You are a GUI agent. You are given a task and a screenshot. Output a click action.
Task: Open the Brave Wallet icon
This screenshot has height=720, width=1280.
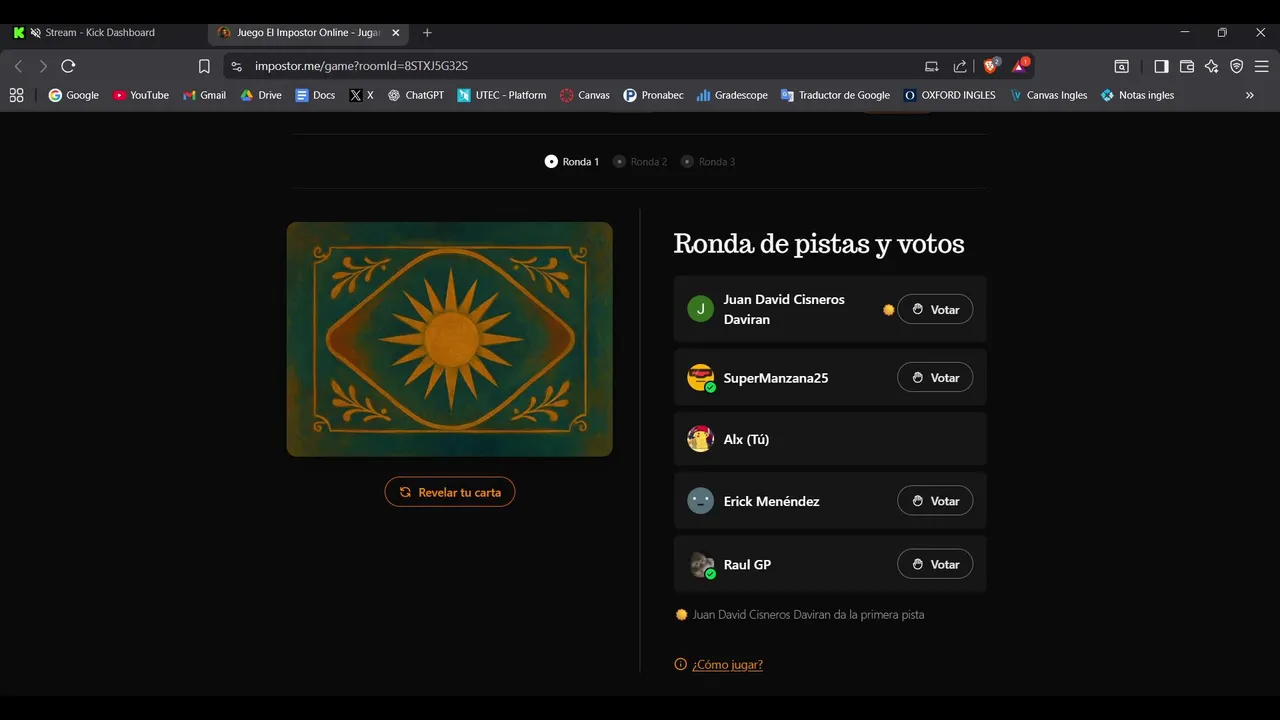tap(1187, 66)
